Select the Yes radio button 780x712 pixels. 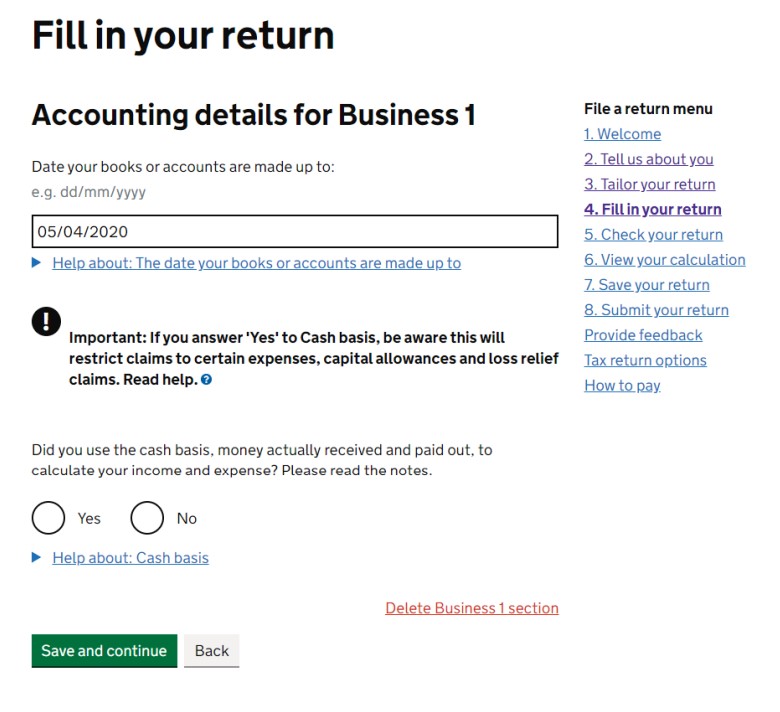(48, 518)
